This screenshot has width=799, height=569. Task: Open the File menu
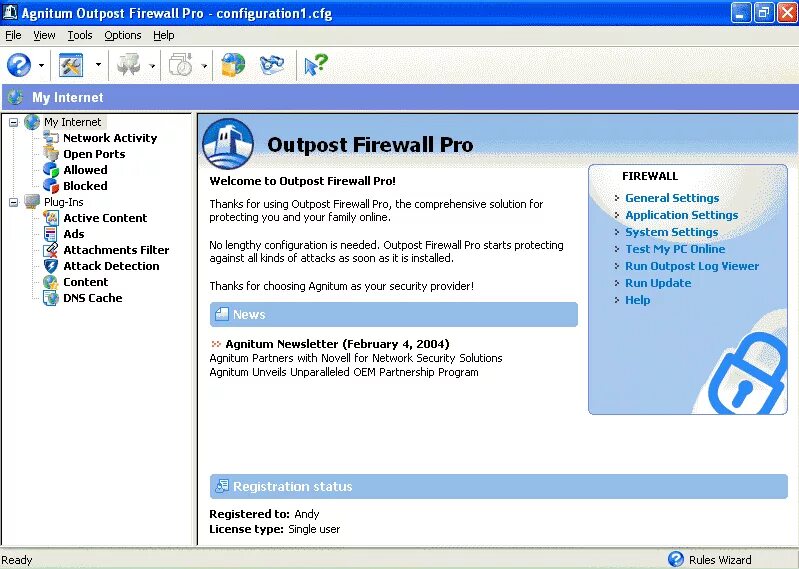tap(13, 35)
